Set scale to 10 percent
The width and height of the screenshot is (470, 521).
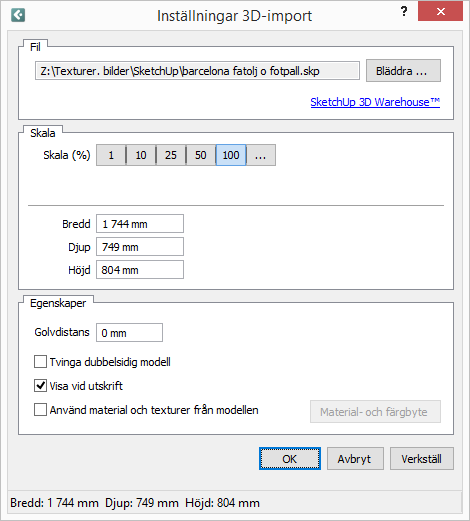[x=141, y=155]
